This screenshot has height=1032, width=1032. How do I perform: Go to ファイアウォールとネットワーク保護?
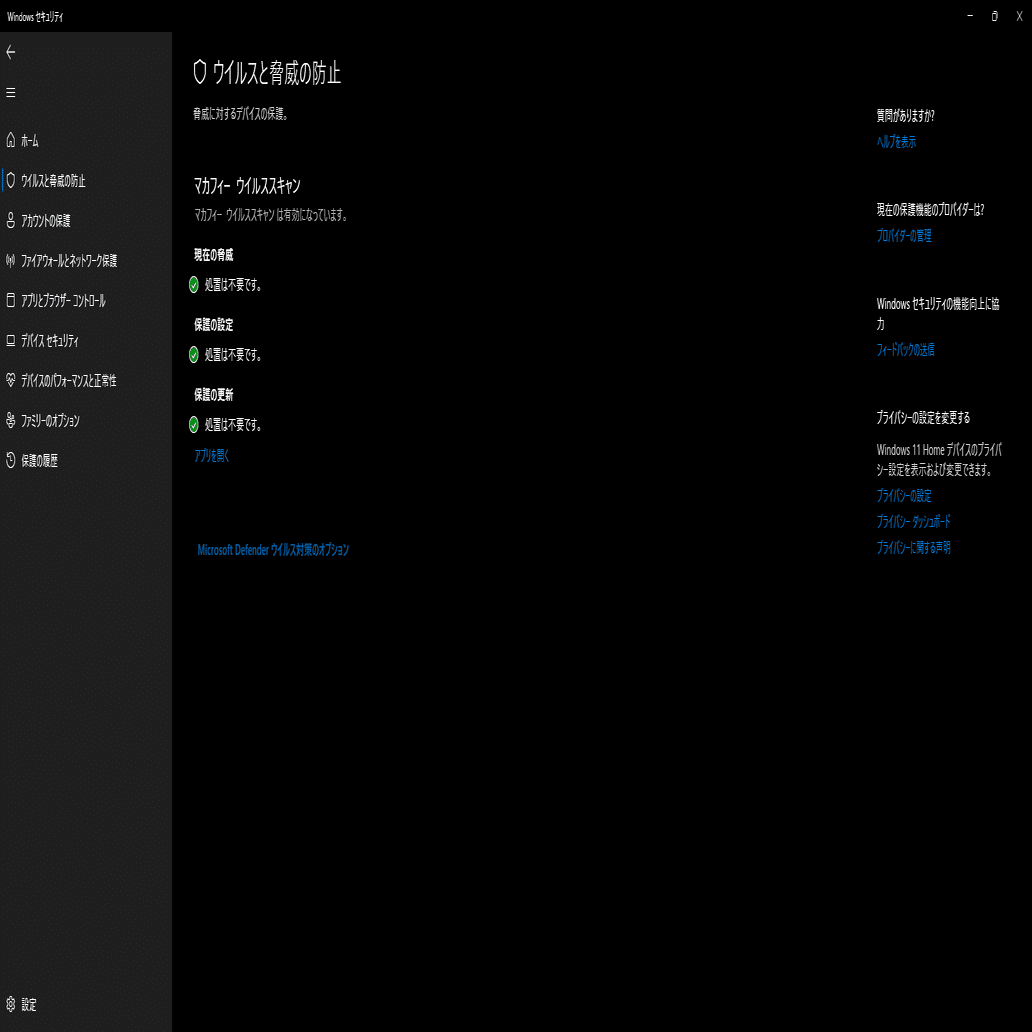[86, 261]
